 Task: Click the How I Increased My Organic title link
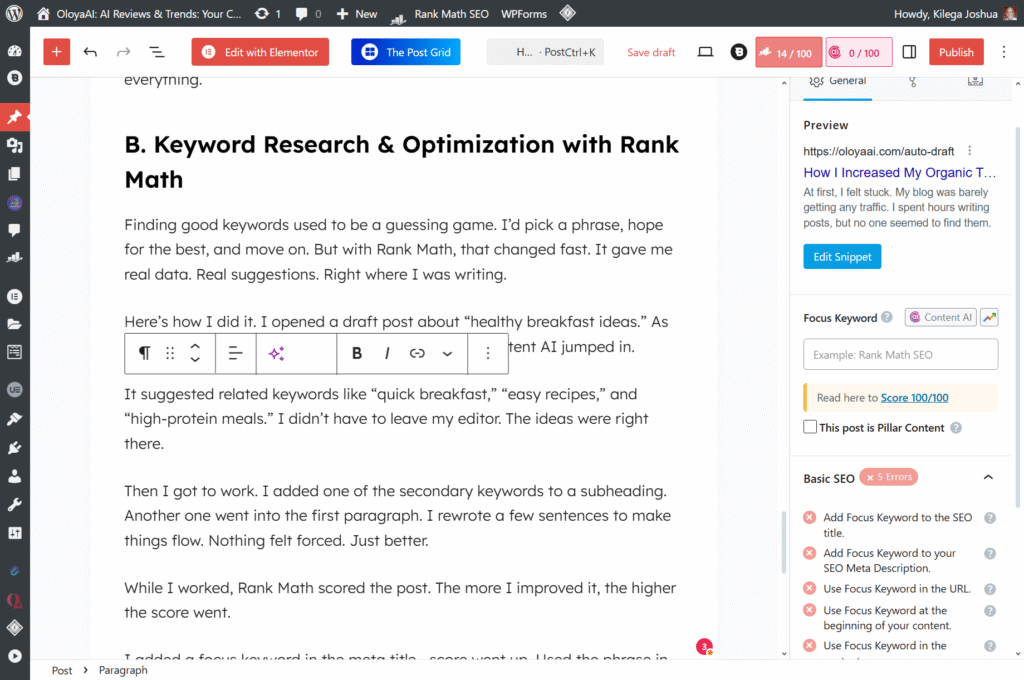tap(899, 172)
